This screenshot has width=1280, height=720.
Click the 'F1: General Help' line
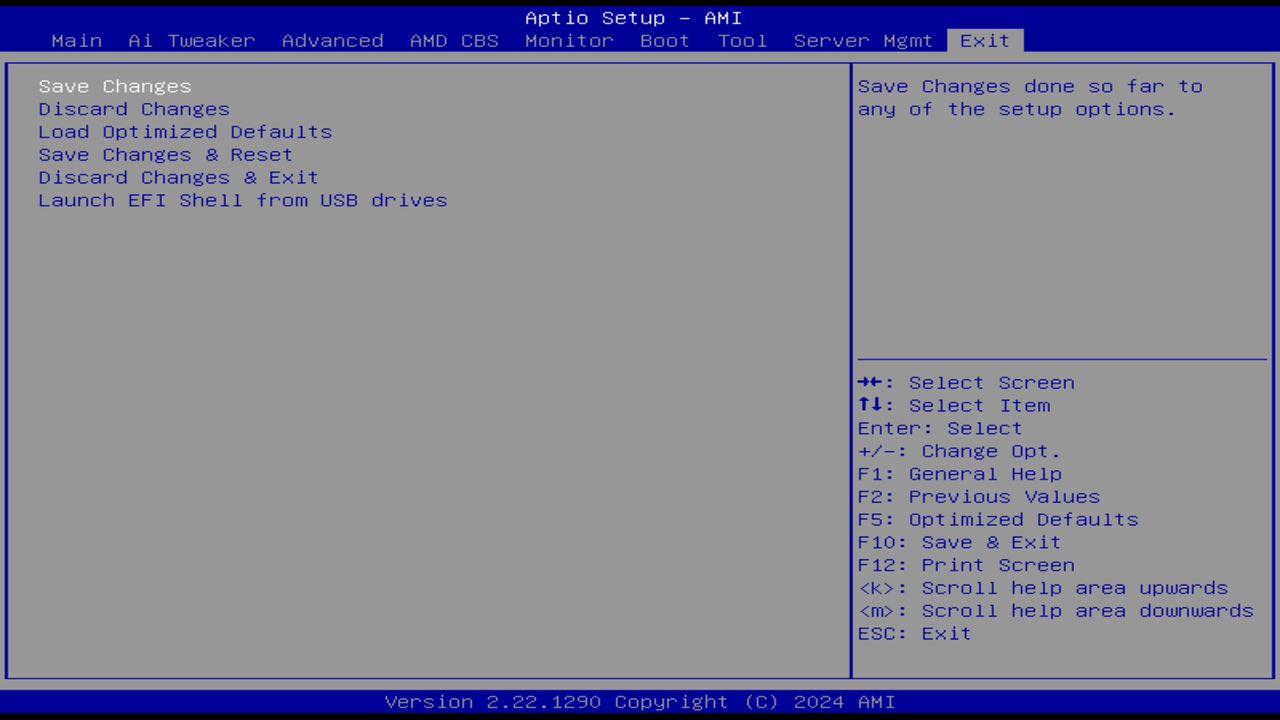960,475
